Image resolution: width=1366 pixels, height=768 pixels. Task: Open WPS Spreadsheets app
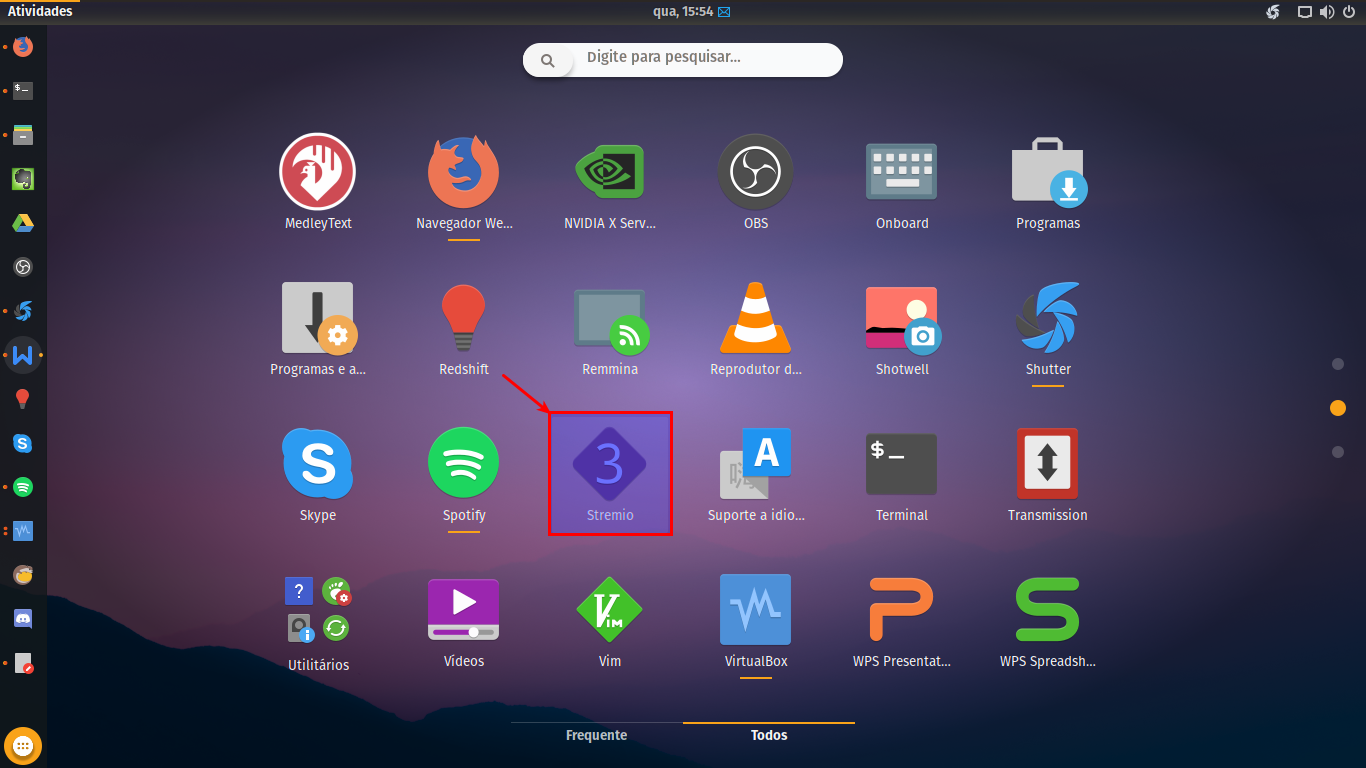(x=1048, y=609)
